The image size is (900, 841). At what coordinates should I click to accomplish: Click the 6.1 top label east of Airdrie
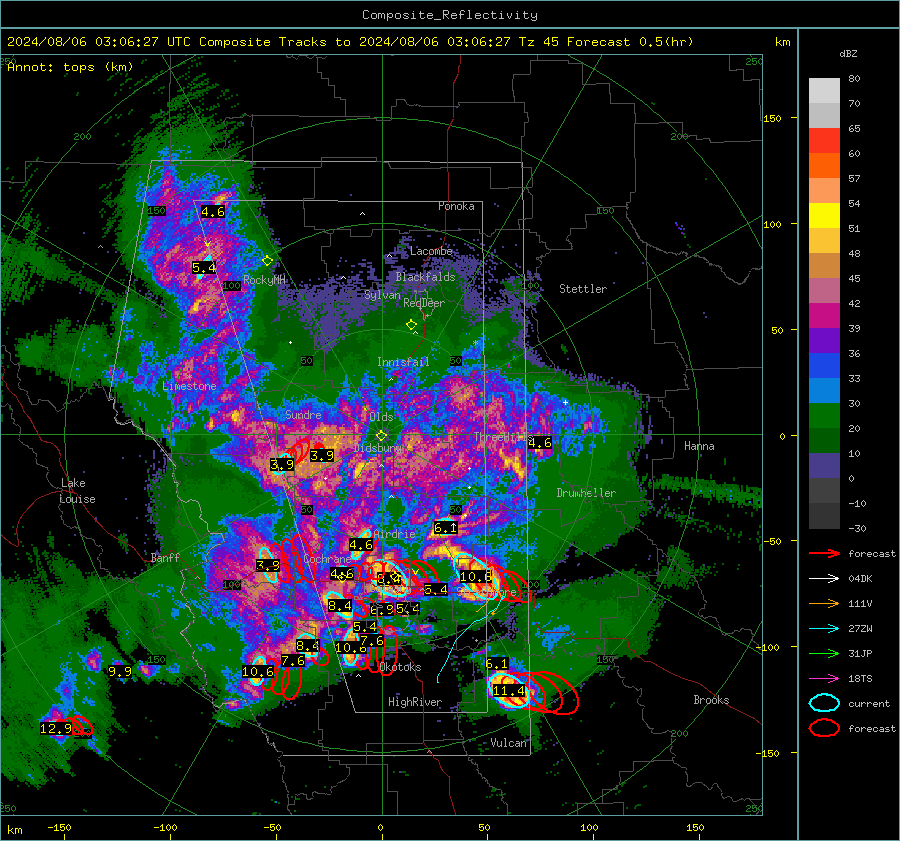point(446,528)
